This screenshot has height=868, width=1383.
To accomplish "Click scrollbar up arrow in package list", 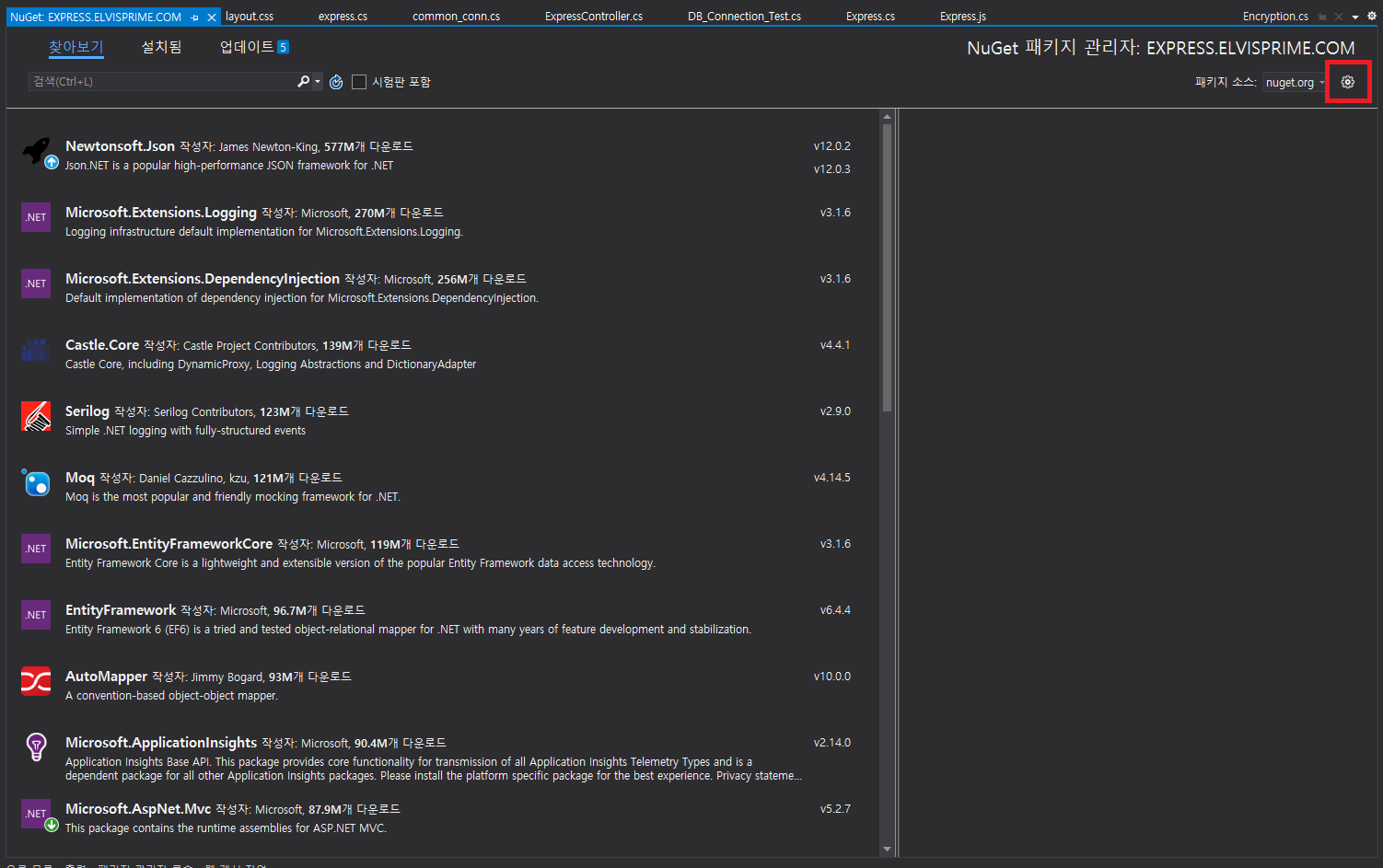I will coord(887,117).
